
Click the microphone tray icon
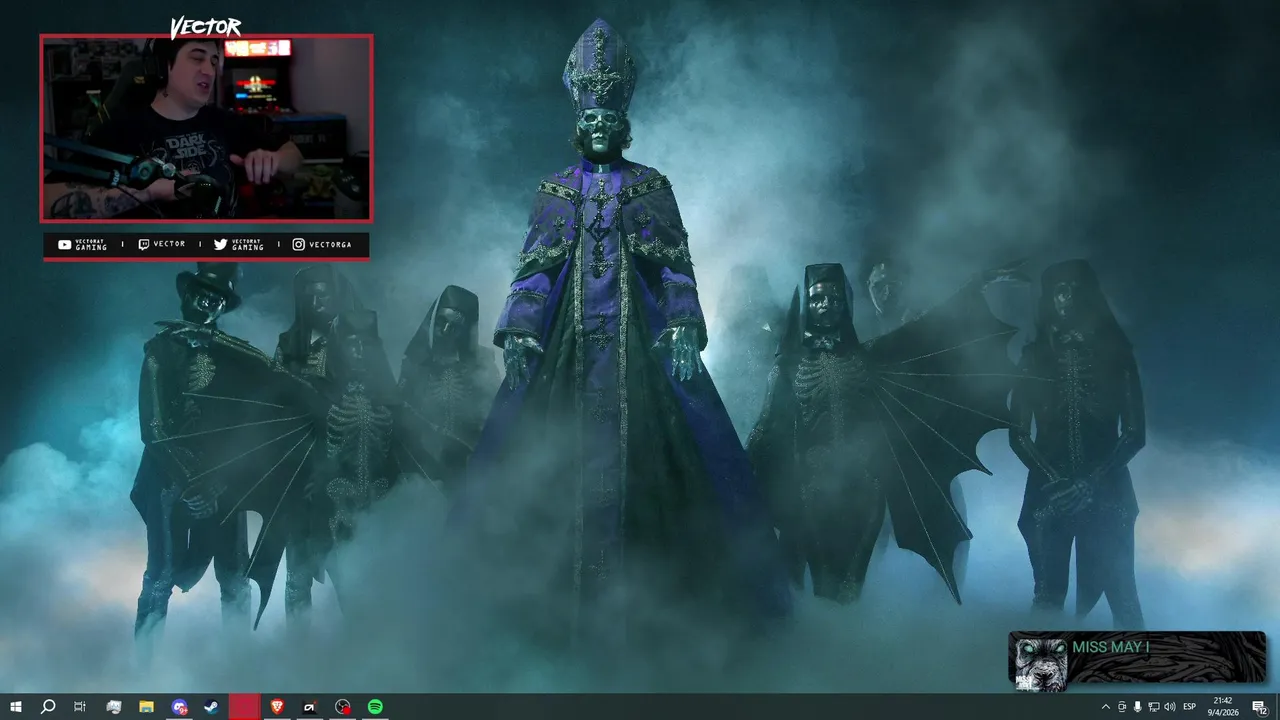(x=1138, y=707)
